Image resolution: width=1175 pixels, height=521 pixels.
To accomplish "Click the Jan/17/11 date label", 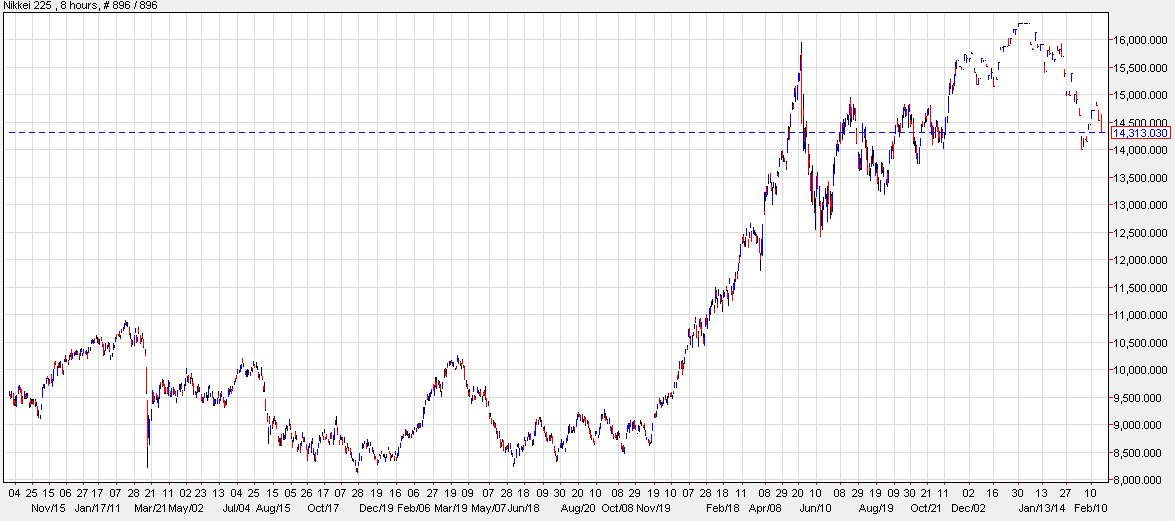I will pos(99,508).
